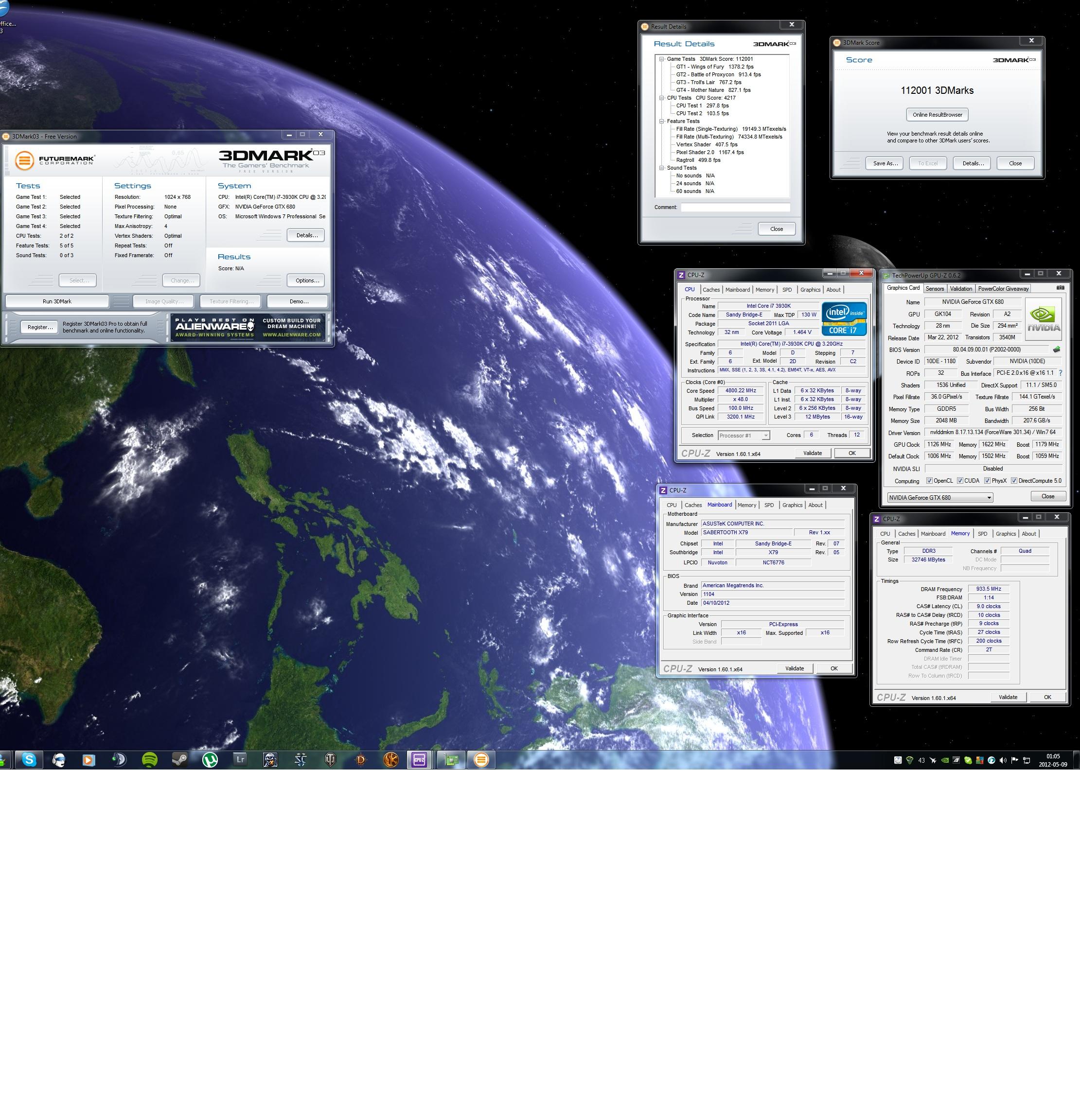
Task: Click GPU-Z BIOS save chip icon
Action: click(1057, 350)
